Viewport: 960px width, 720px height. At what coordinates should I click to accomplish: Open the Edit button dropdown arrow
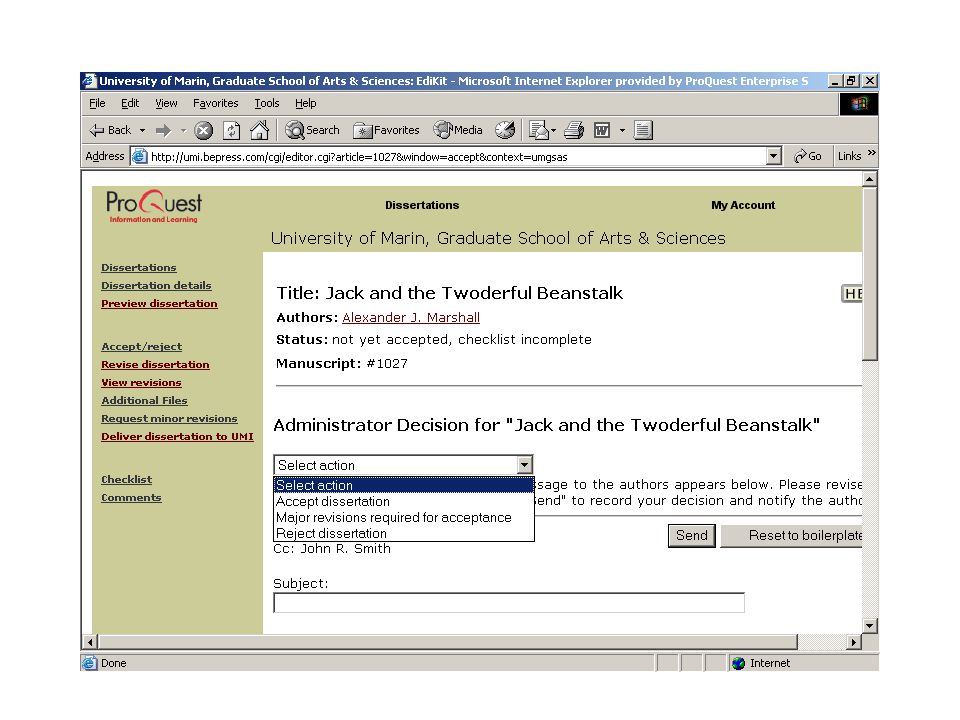coord(622,130)
